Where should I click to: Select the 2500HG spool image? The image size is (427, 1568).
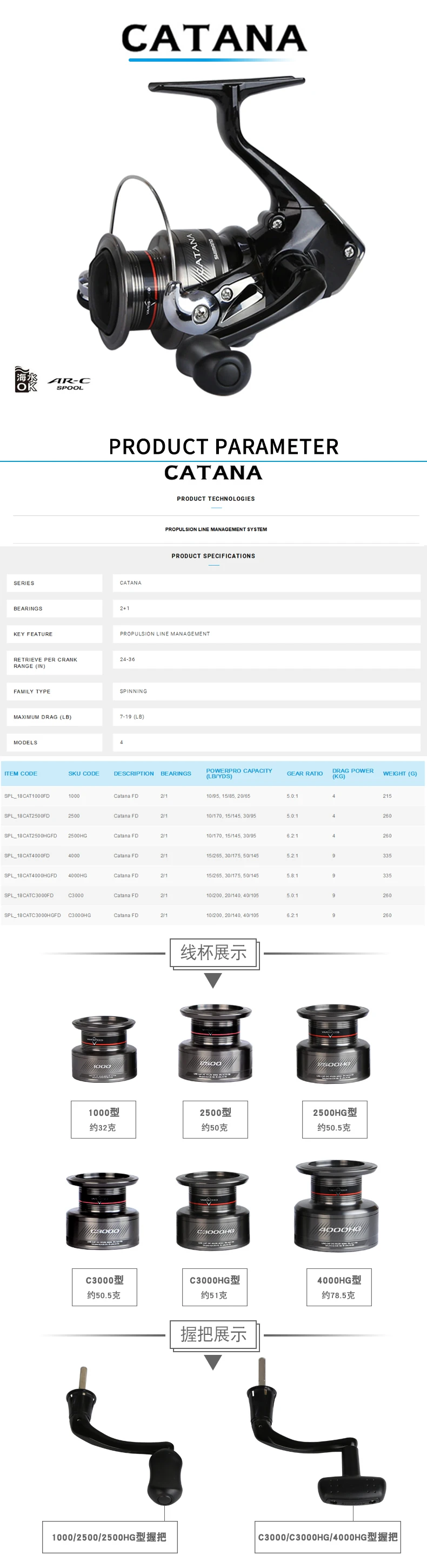[x=333, y=1043]
